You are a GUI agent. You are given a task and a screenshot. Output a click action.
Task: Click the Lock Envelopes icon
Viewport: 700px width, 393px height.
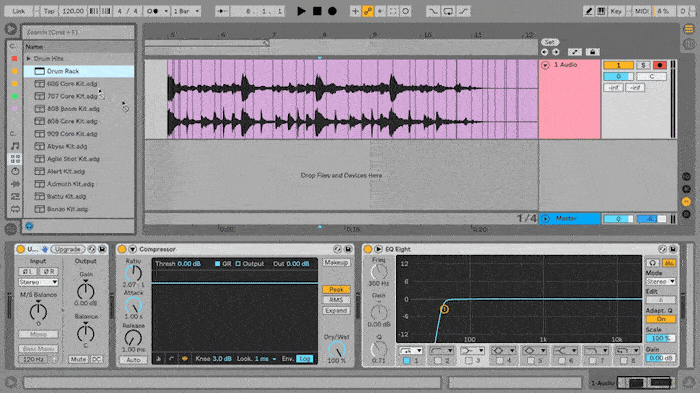[x=592, y=52]
